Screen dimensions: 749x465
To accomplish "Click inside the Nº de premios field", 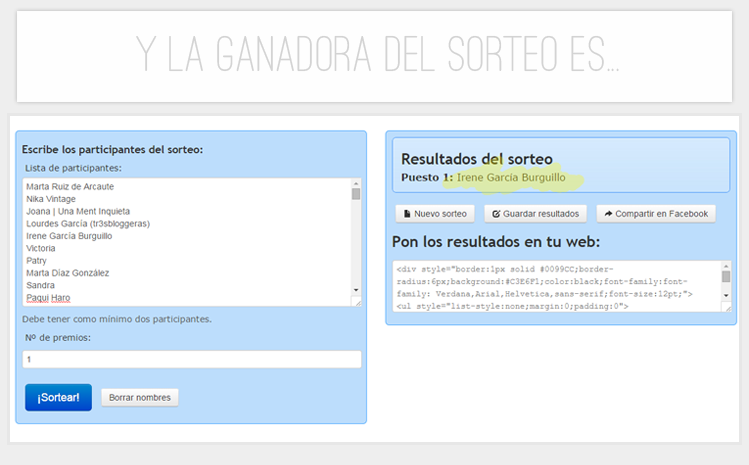I will click(192, 359).
